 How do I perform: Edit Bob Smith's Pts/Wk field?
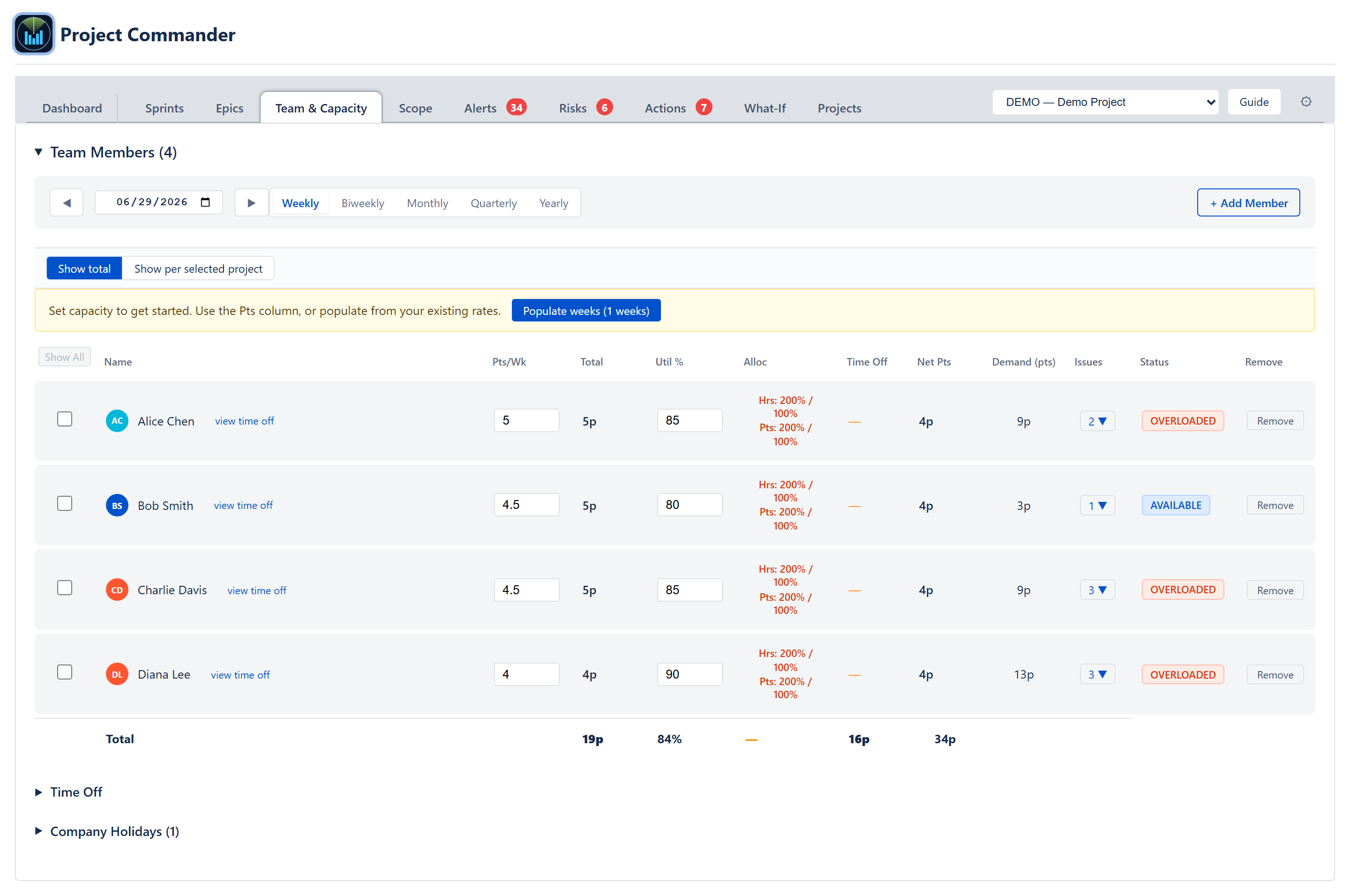click(526, 505)
